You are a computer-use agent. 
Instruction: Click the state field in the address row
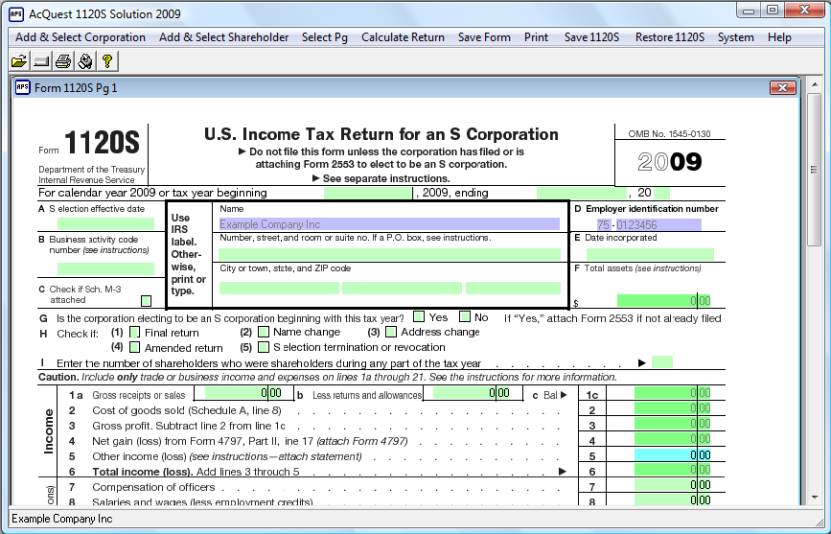402,288
